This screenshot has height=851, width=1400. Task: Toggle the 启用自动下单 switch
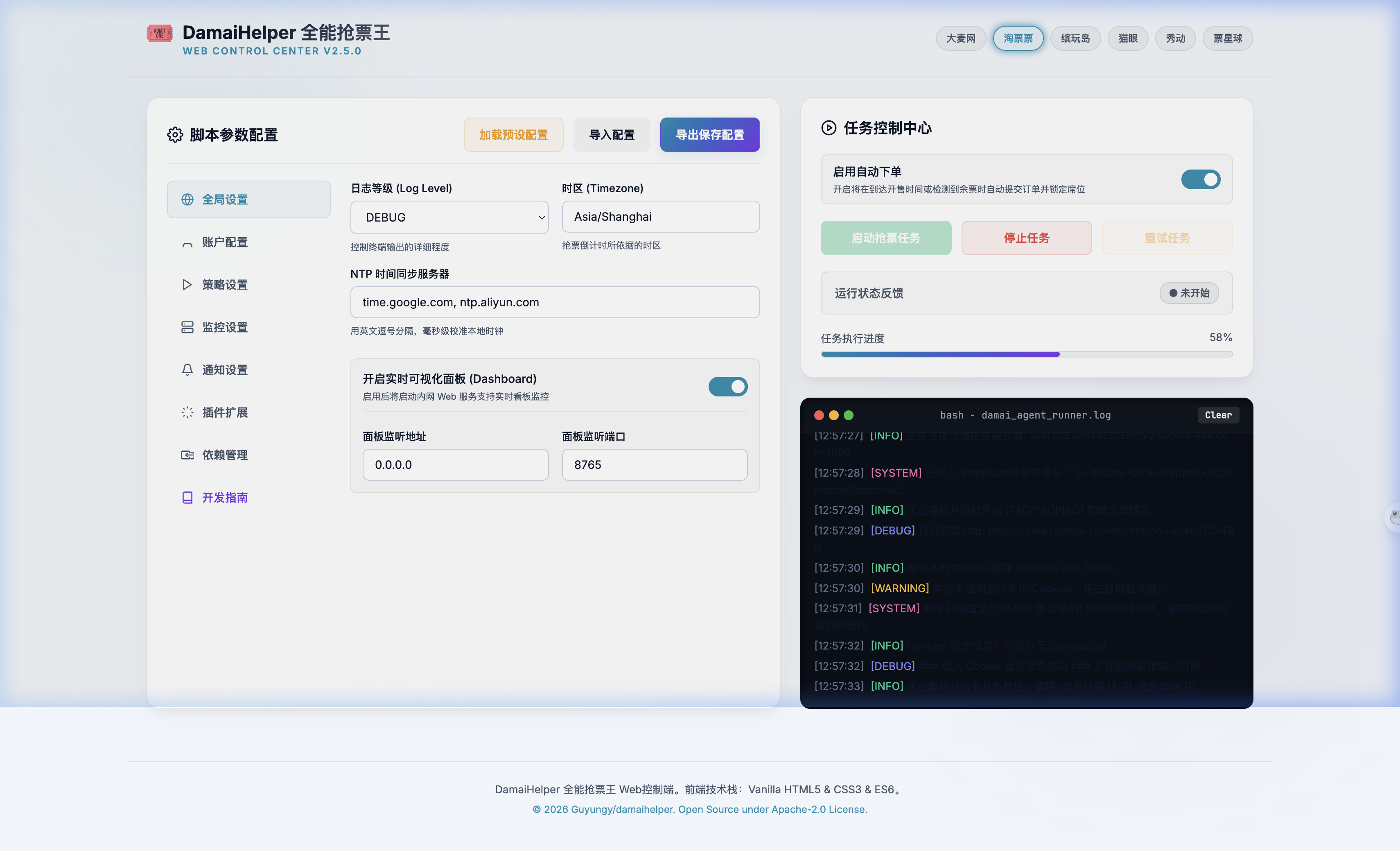point(1201,180)
